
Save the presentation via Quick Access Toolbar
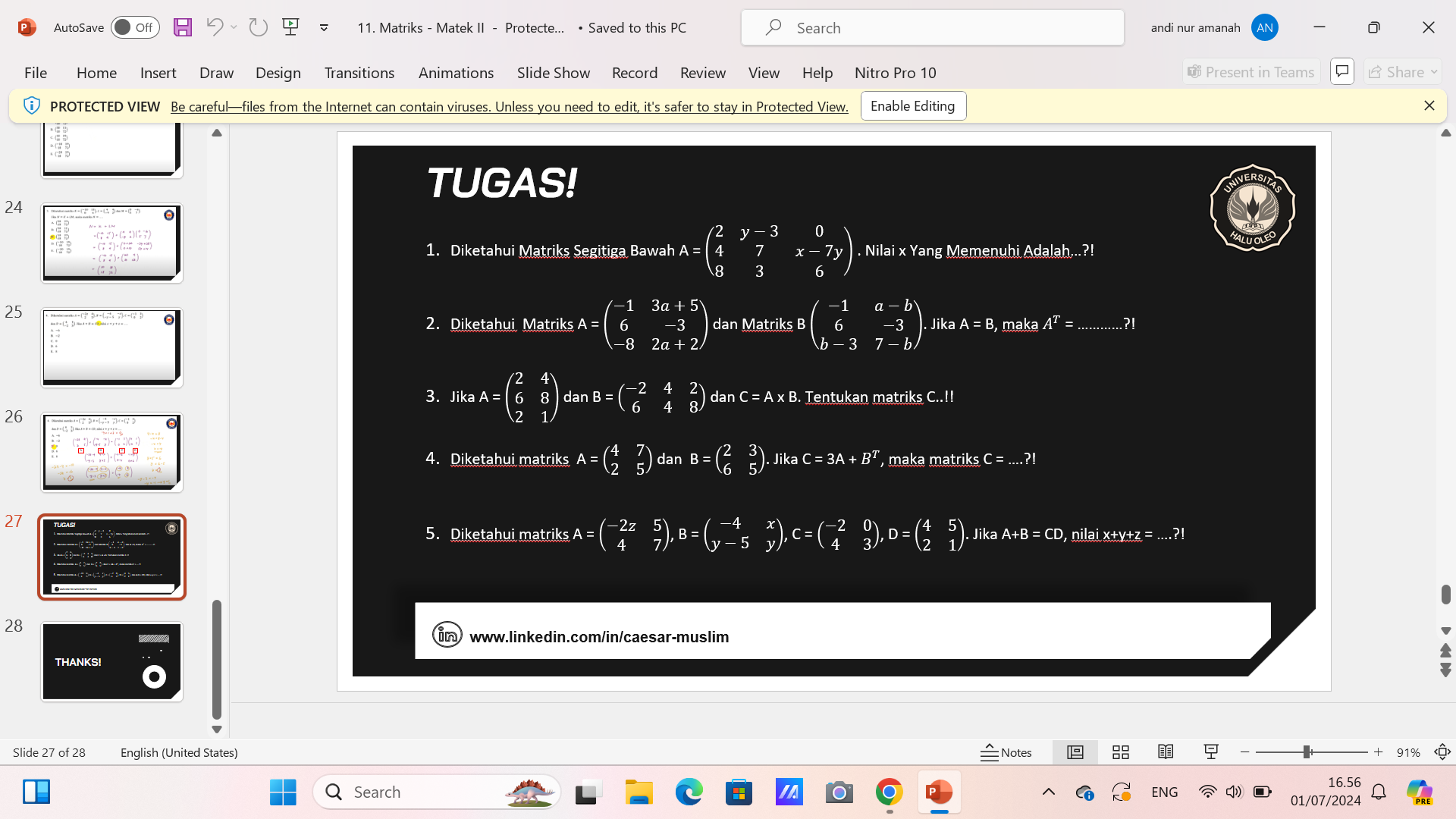(182, 27)
